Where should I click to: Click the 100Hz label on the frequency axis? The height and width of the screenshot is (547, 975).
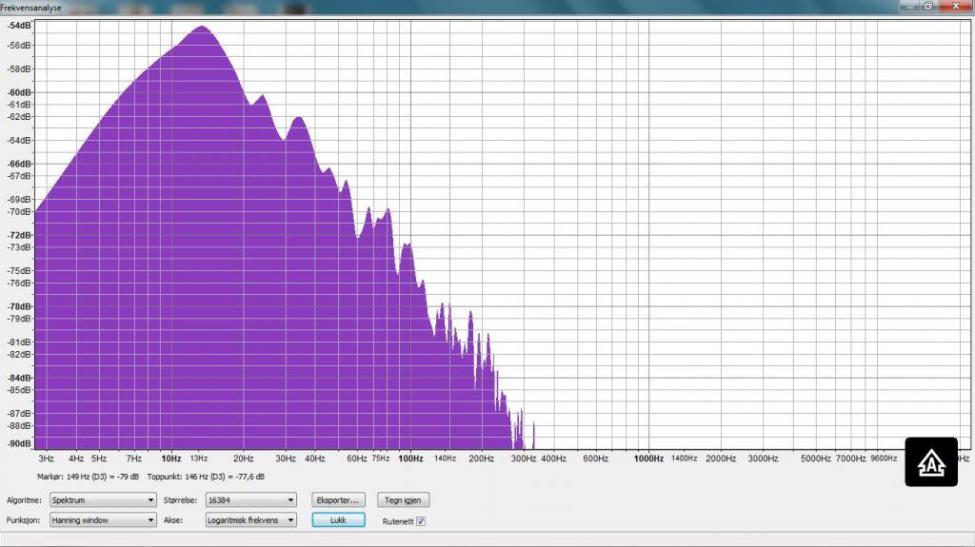click(410, 458)
